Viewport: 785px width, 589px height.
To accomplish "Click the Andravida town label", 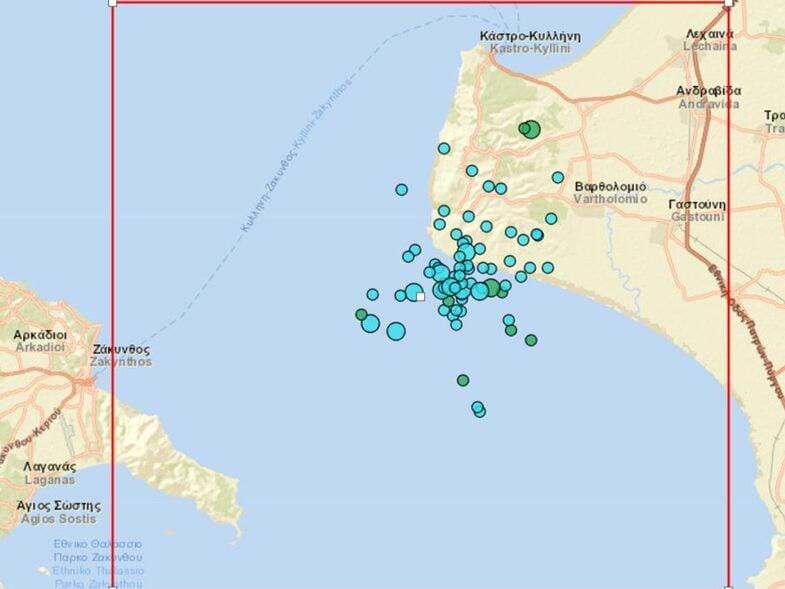I will [x=708, y=97].
